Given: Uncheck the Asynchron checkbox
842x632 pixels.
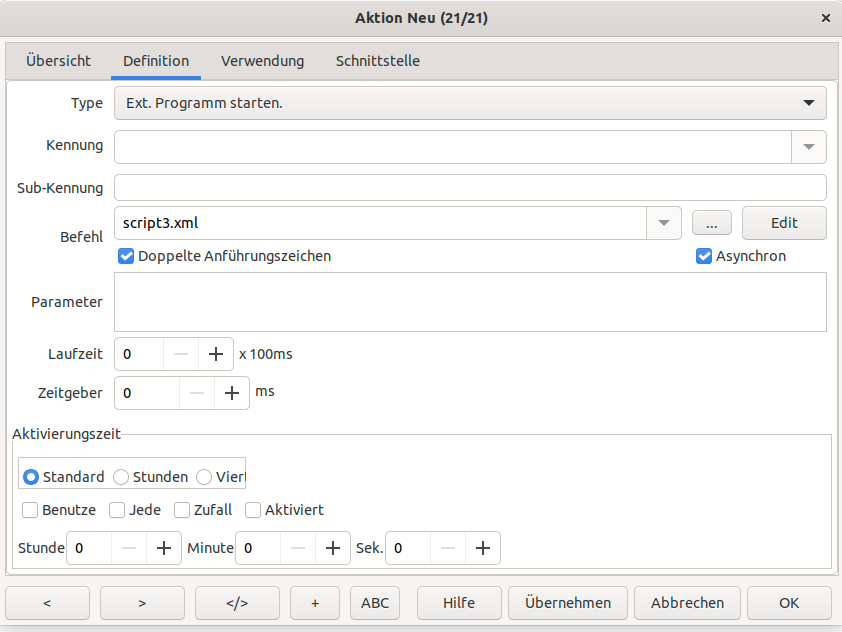Looking at the screenshot, I should click(x=704, y=256).
